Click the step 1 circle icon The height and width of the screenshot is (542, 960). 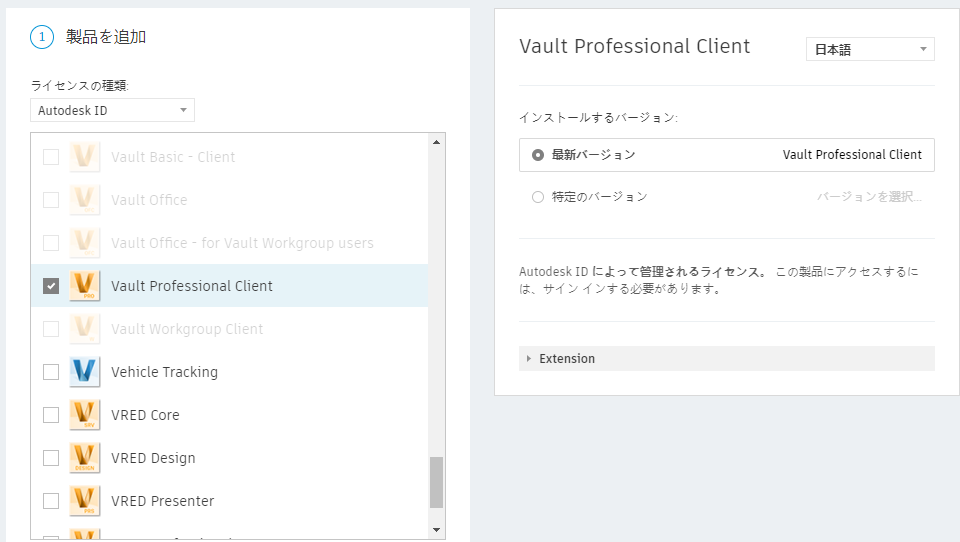42,37
